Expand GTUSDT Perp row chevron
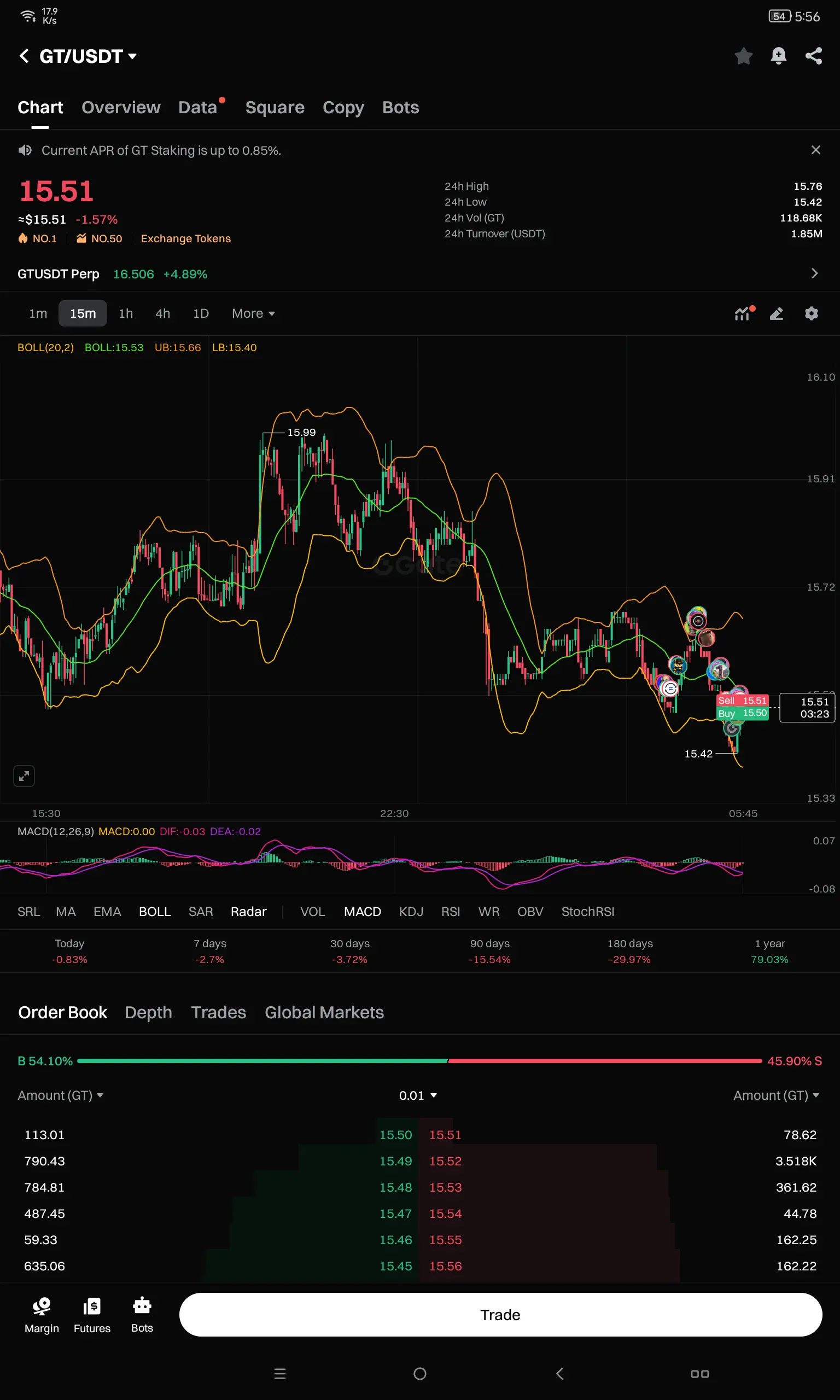Image resolution: width=840 pixels, height=1400 pixels. coord(814,273)
